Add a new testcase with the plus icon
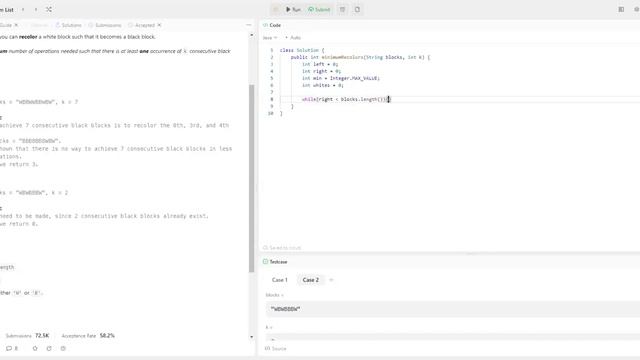 (x=331, y=280)
